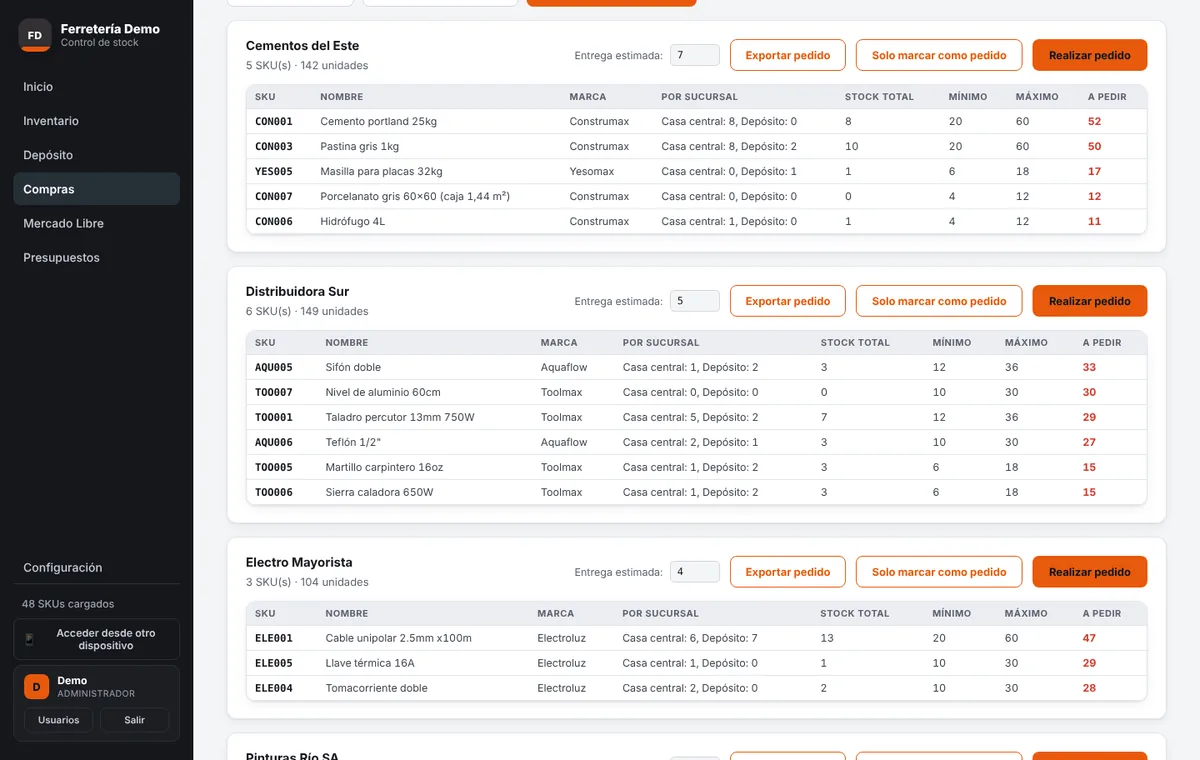This screenshot has width=1200, height=760.
Task: Click Solo marcar como pedido for Electro Mayorista
Action: pyautogui.click(x=939, y=572)
